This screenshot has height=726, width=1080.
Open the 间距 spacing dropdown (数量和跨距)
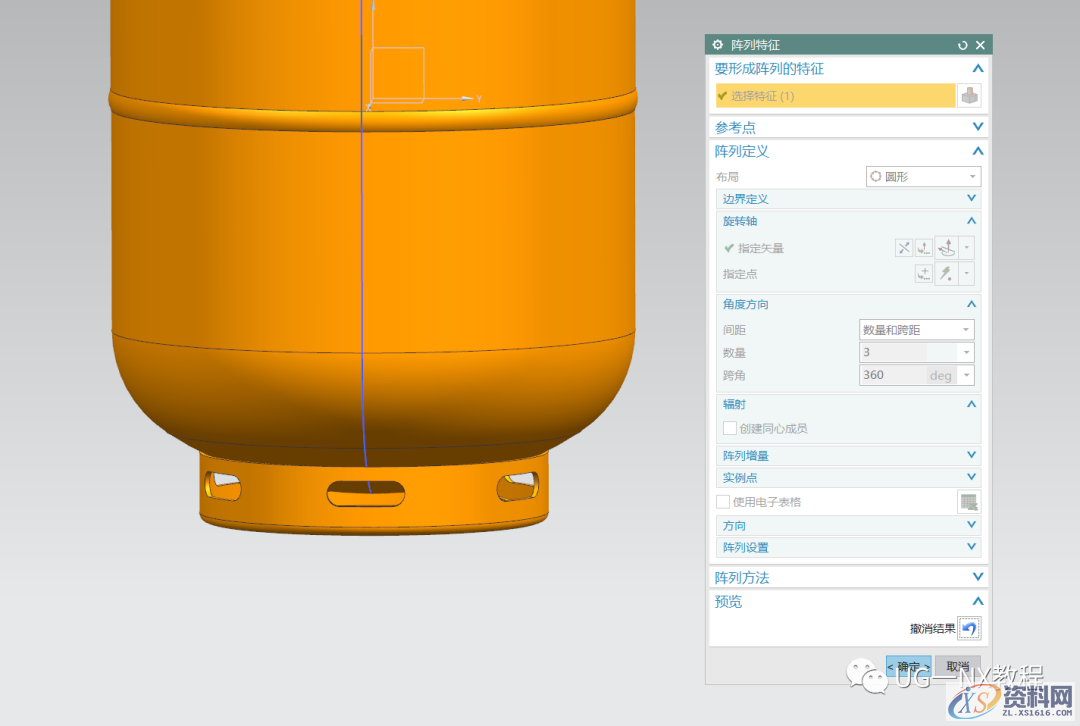coord(916,330)
